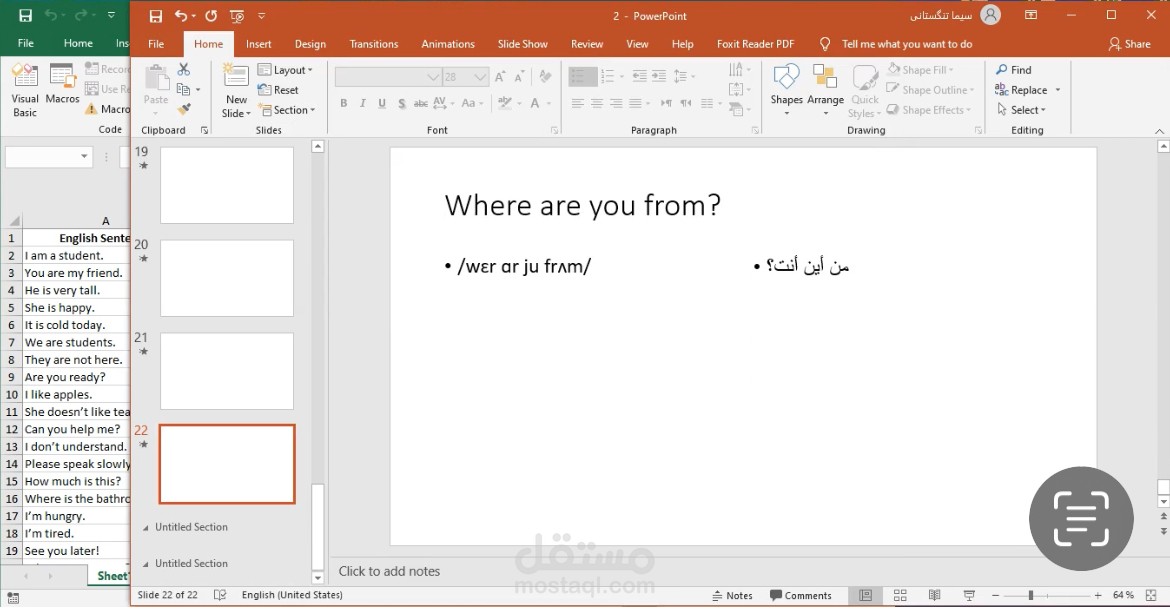Screen dimensions: 1170x610
Task: Click Tell me what you want to do
Action: pyautogui.click(x=907, y=44)
